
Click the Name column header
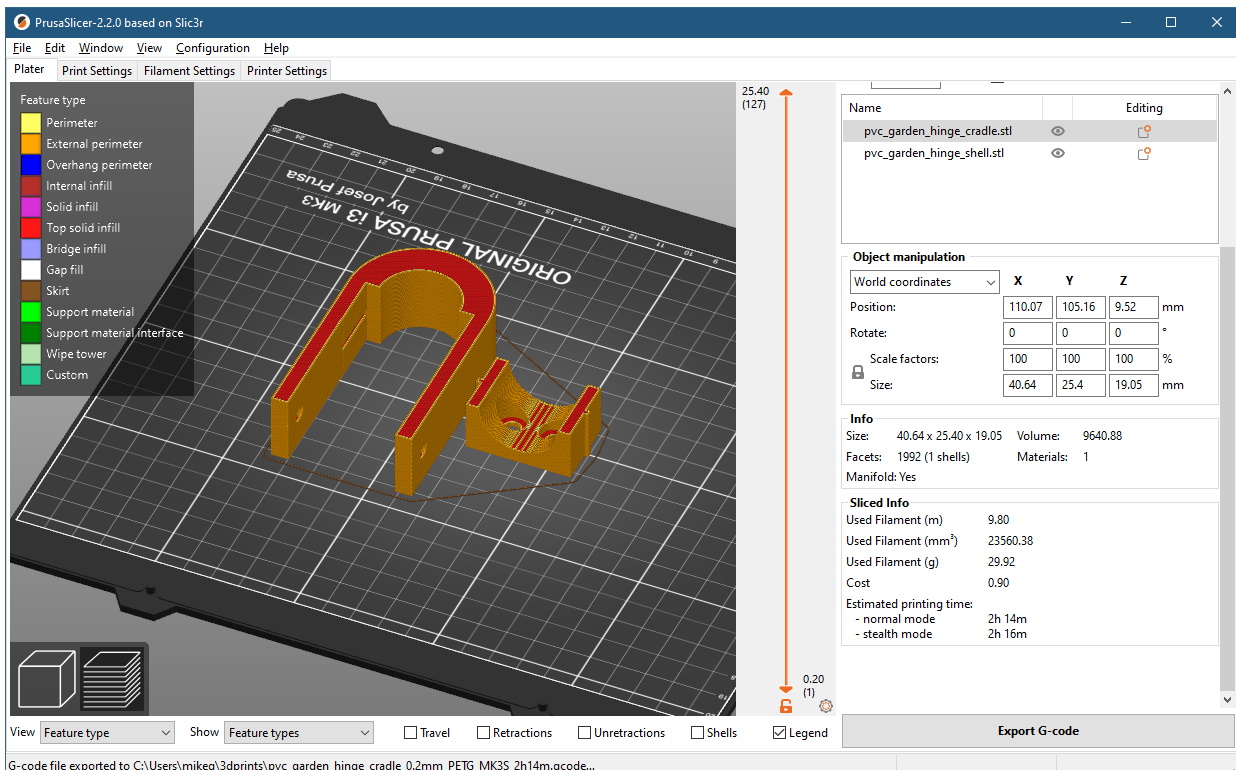[943, 107]
